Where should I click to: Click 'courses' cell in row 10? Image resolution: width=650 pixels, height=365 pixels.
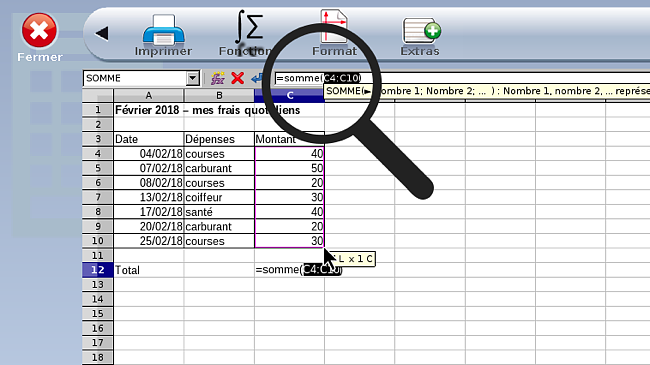[x=219, y=241]
